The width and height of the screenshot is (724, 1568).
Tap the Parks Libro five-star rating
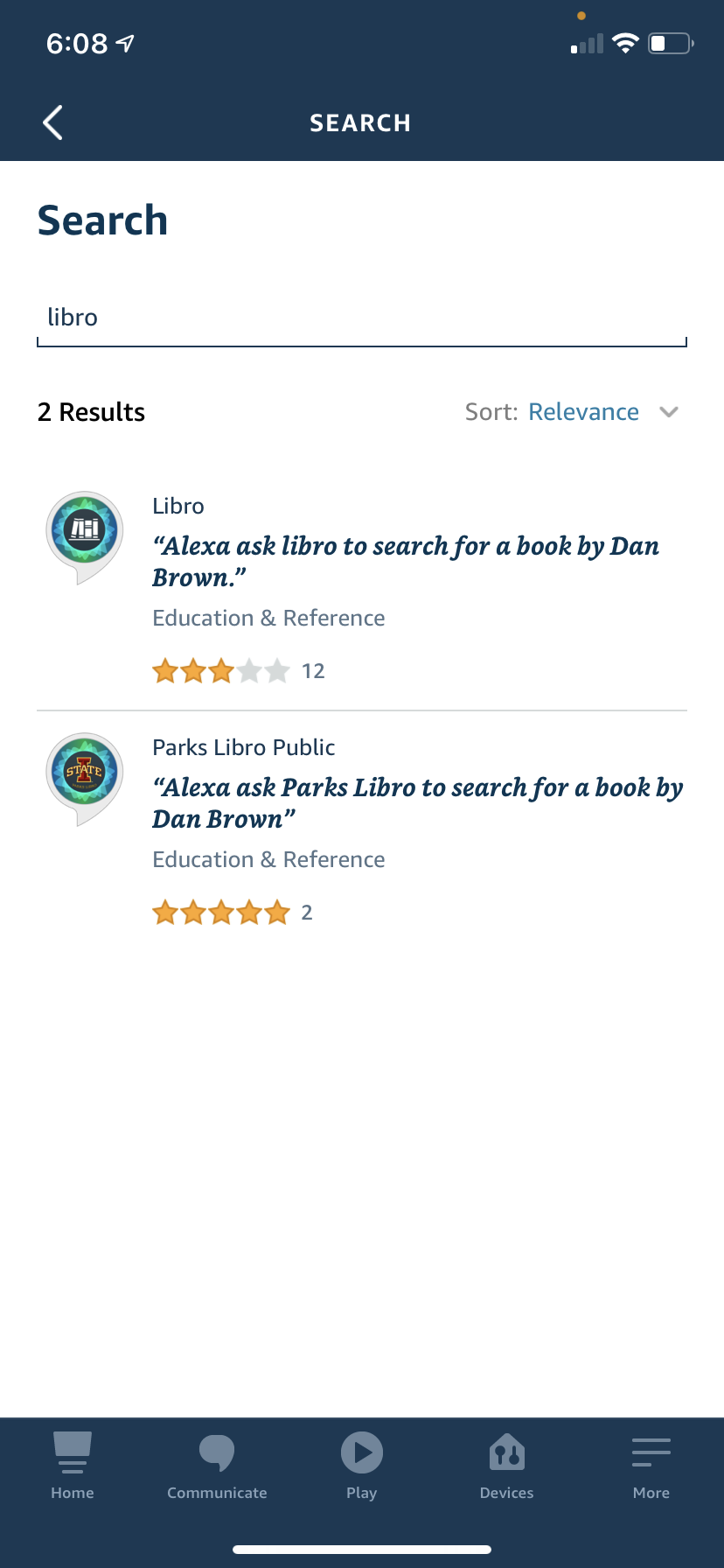pos(221,913)
